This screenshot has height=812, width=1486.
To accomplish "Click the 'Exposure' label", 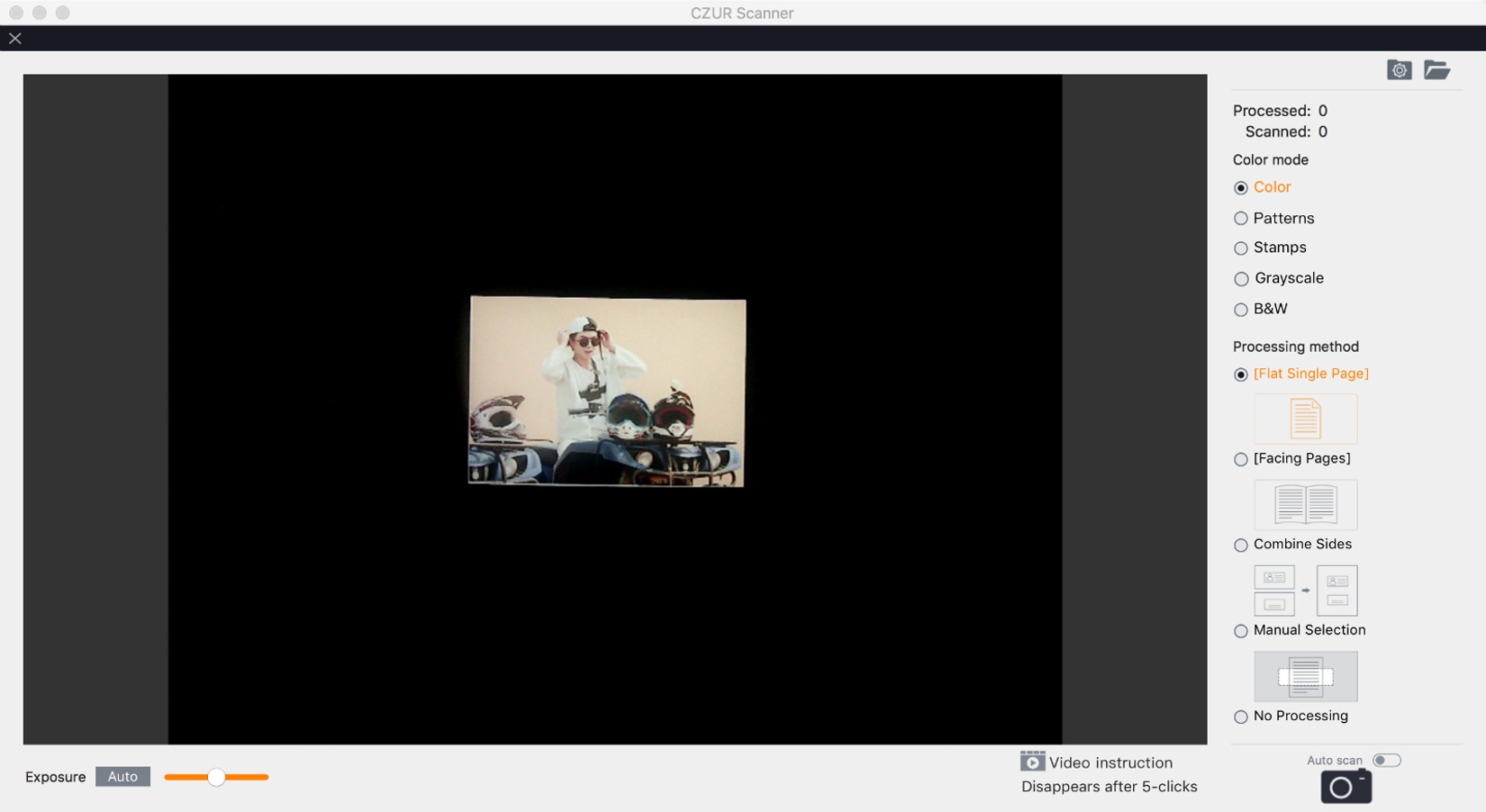I will [55, 777].
